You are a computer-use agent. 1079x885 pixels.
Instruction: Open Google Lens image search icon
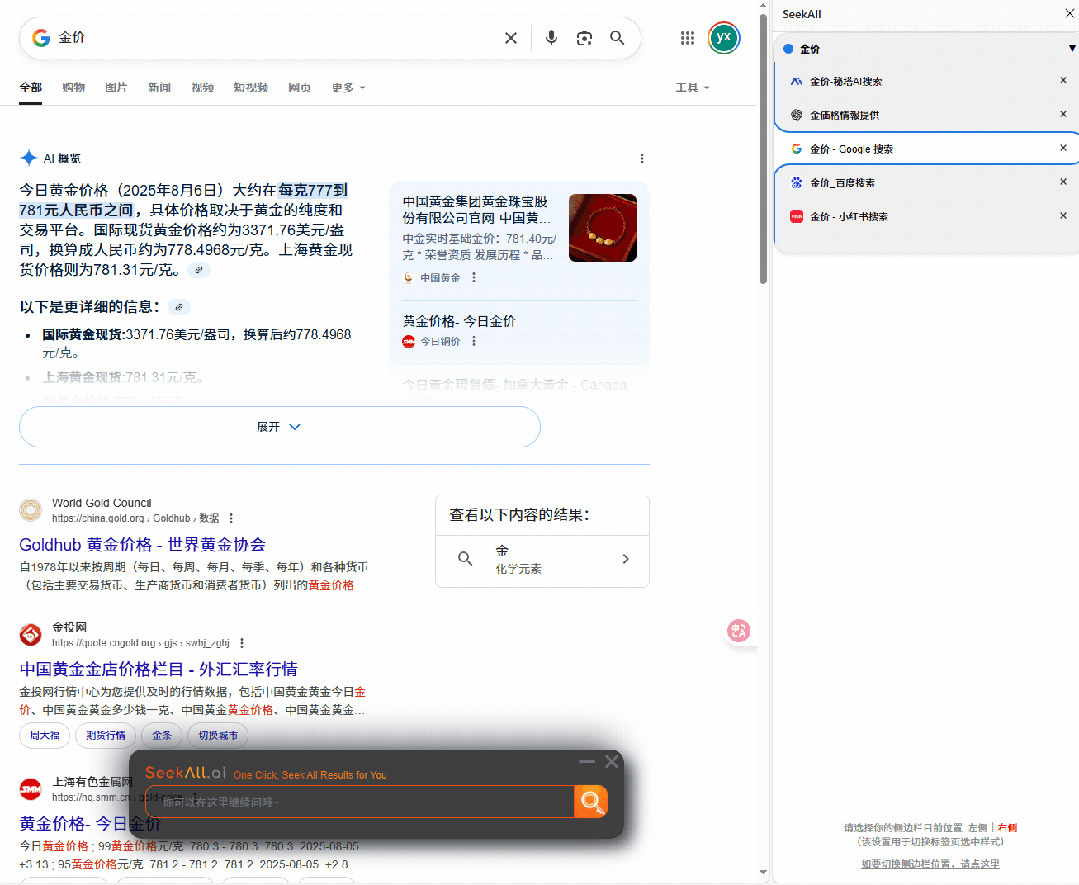tap(584, 38)
